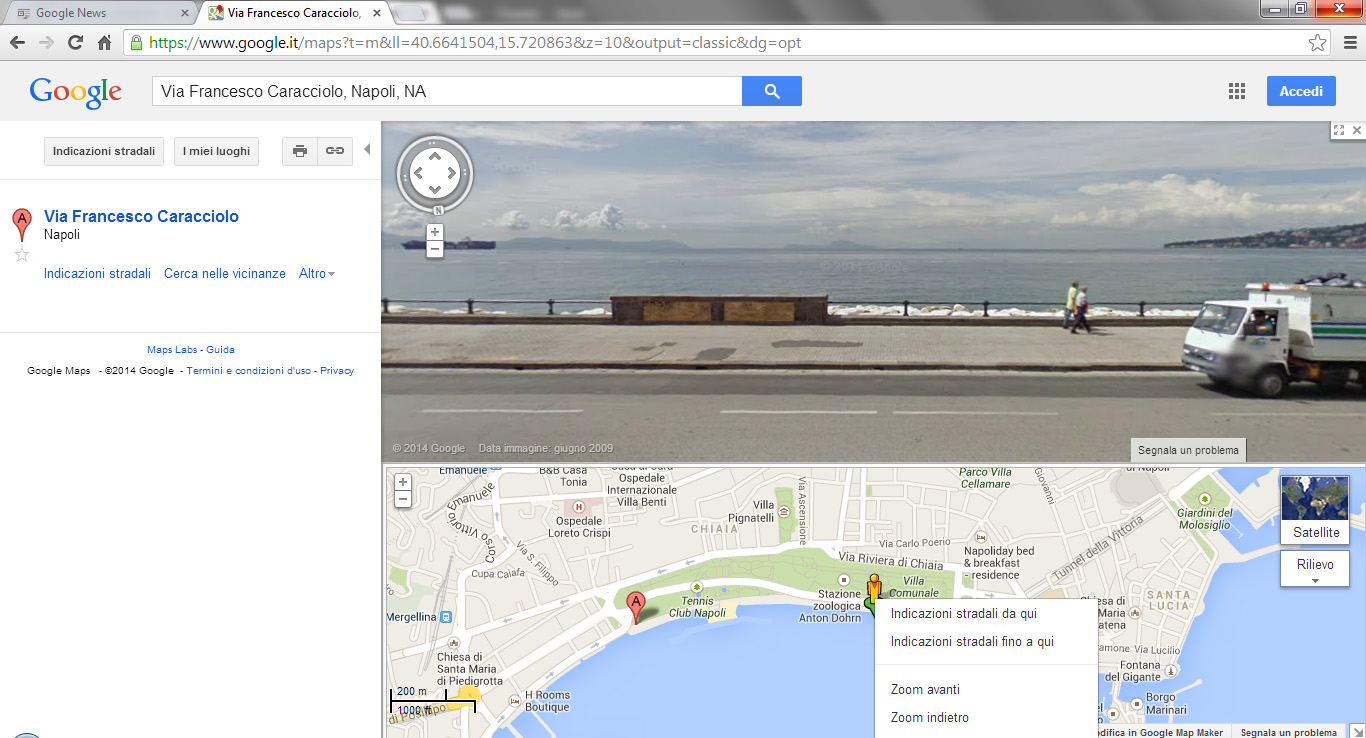Zoom out on the map panel
The width and height of the screenshot is (1366, 738).
(x=403, y=499)
